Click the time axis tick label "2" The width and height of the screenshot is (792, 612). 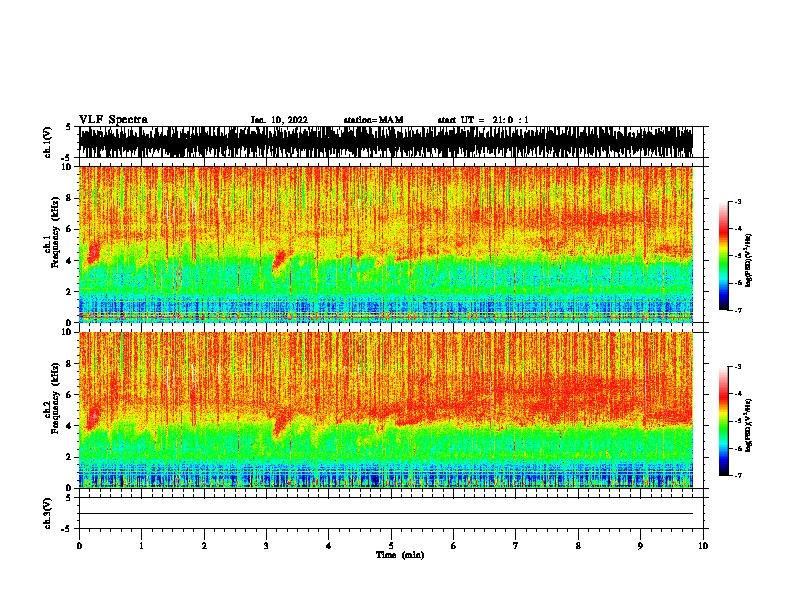click(204, 546)
